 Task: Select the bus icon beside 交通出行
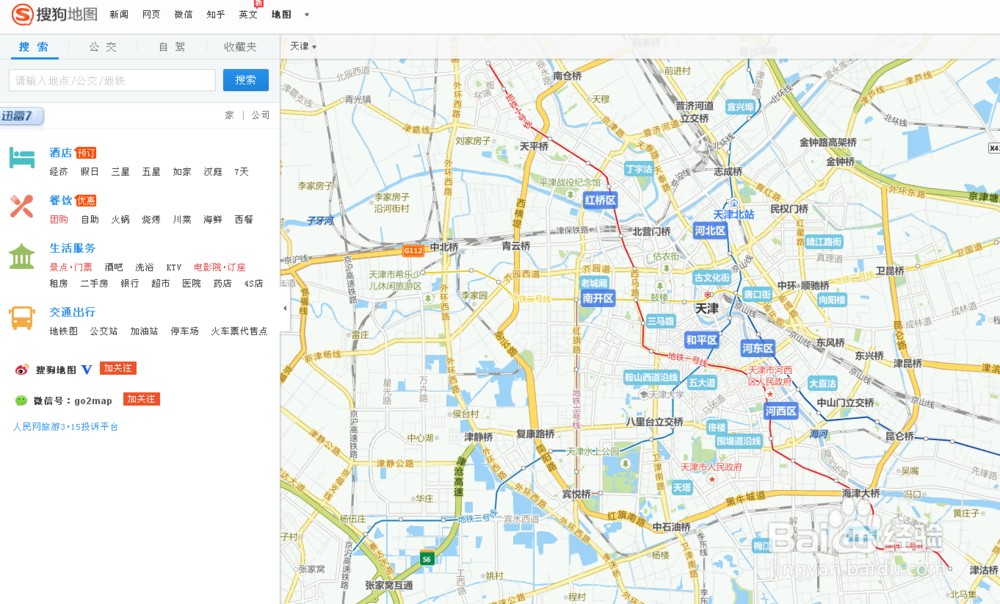pyautogui.click(x=22, y=317)
